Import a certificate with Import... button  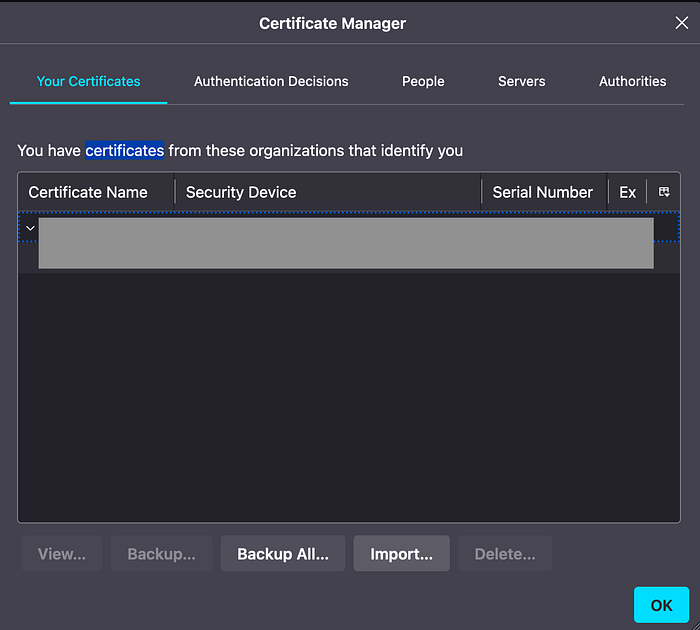tap(401, 554)
